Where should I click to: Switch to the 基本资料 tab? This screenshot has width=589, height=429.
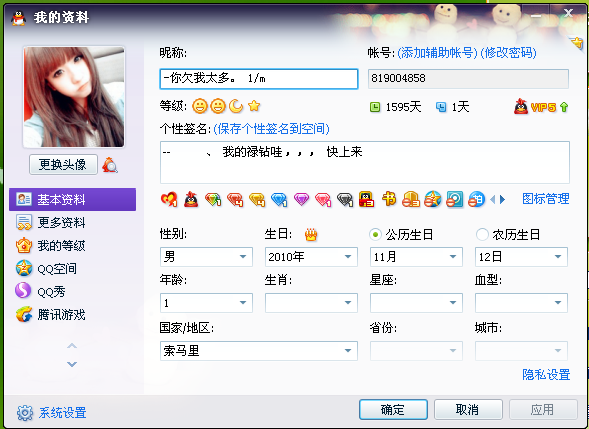click(72, 199)
